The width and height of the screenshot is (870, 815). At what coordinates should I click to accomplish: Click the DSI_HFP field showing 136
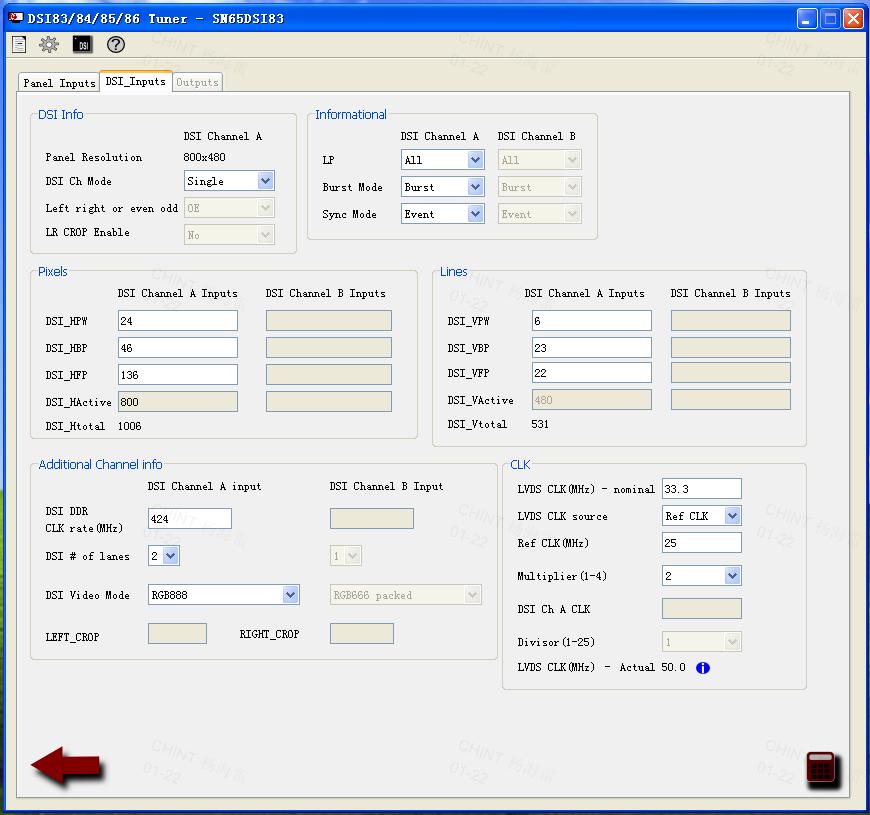178,374
